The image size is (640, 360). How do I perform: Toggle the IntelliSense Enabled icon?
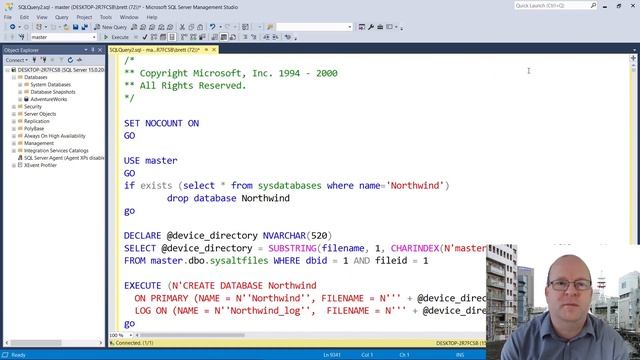pyautogui.click(x=172, y=37)
